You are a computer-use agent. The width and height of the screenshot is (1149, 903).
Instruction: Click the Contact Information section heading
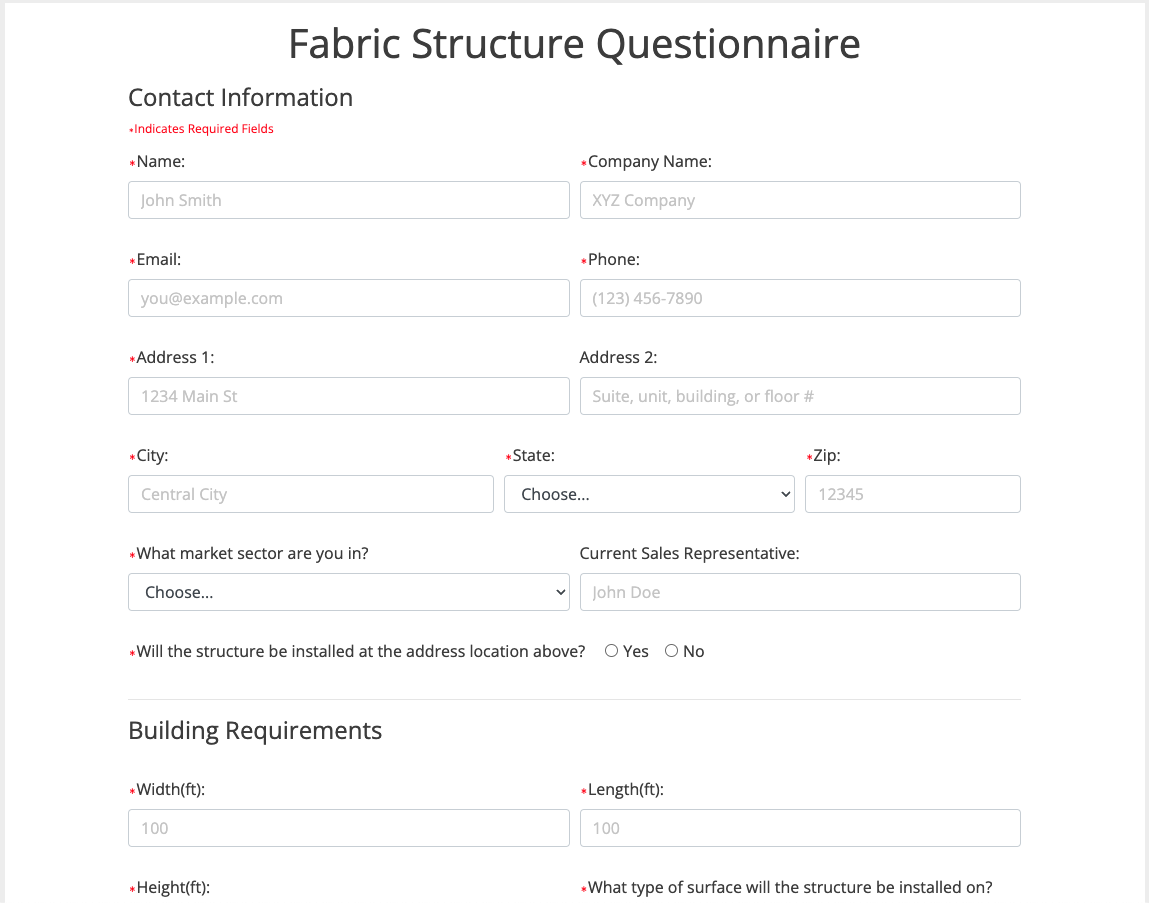tap(240, 98)
